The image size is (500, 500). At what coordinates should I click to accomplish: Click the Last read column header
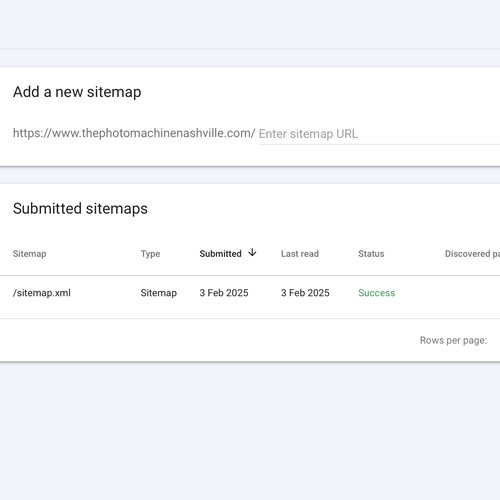click(x=300, y=254)
